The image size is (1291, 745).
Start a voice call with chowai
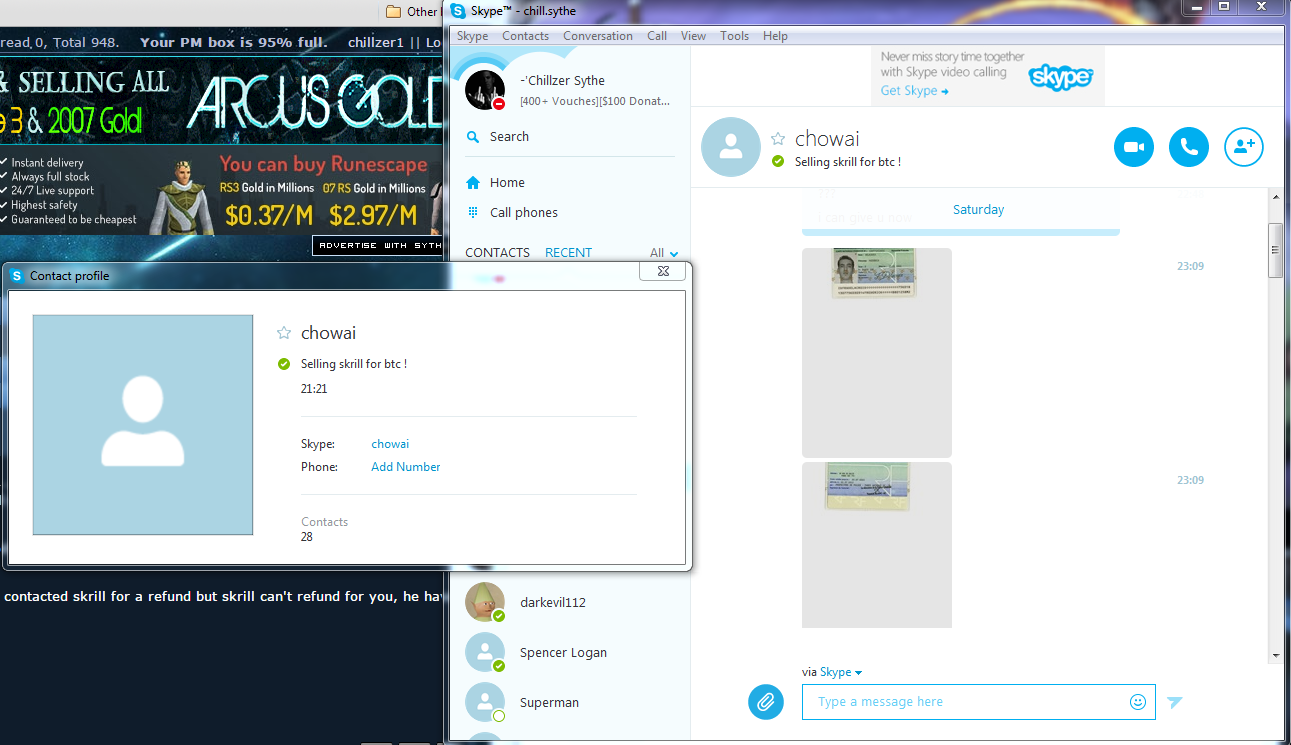point(1188,147)
